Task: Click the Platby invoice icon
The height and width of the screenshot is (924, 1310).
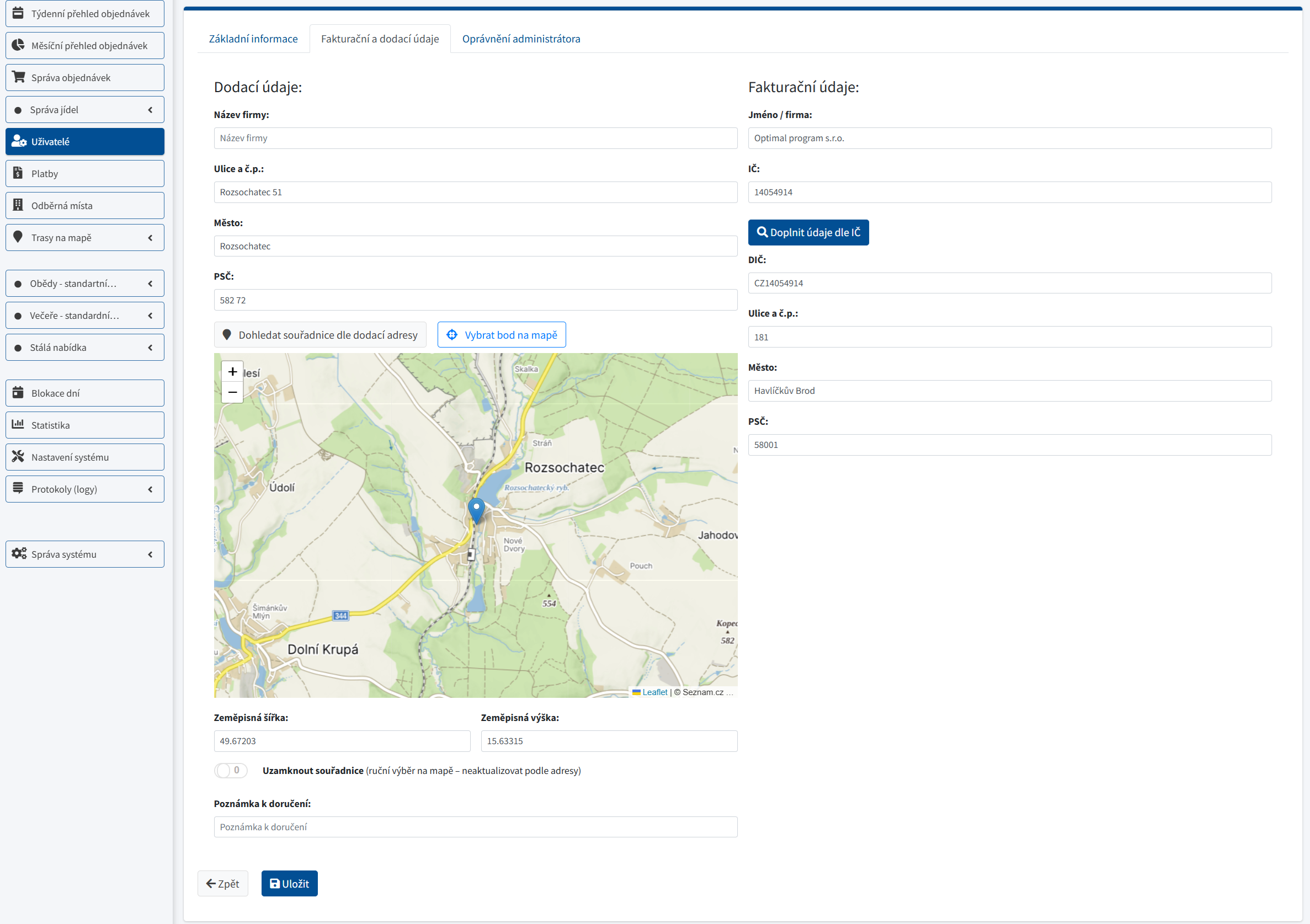Action: coord(18,173)
